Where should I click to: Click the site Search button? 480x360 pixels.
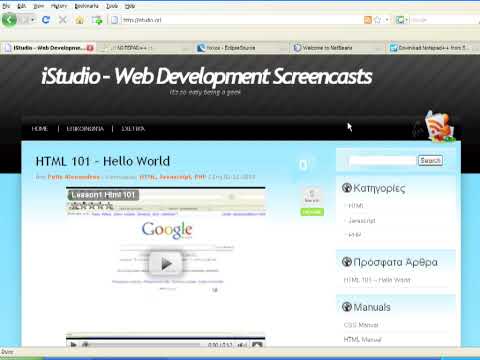[x=430, y=161]
